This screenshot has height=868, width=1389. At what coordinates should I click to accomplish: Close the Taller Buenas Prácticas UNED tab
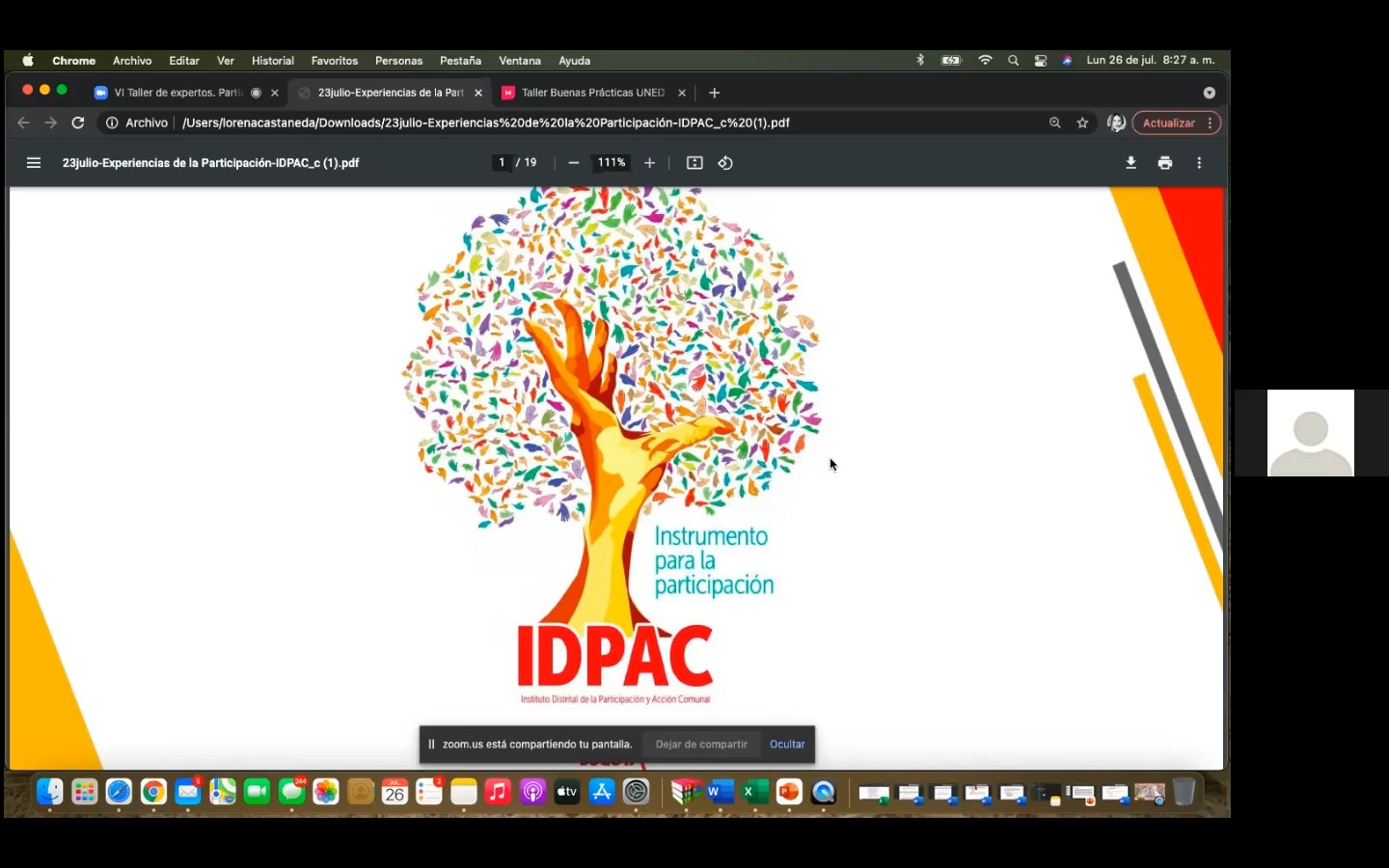point(682,94)
